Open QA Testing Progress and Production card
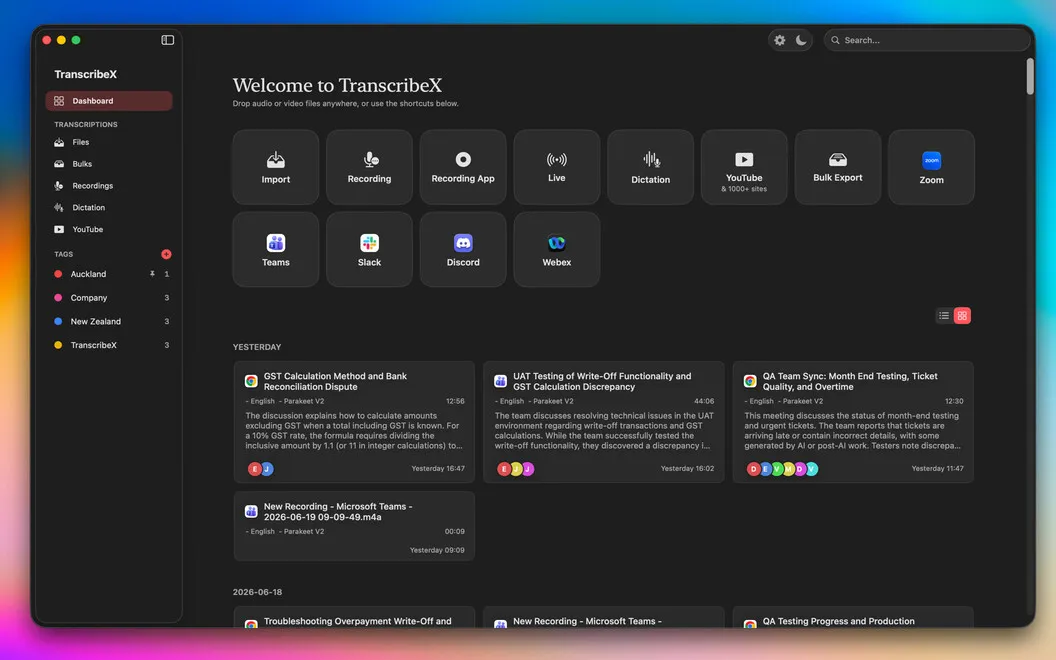Viewport: 1056px width, 660px height. pyautogui.click(x=853, y=618)
